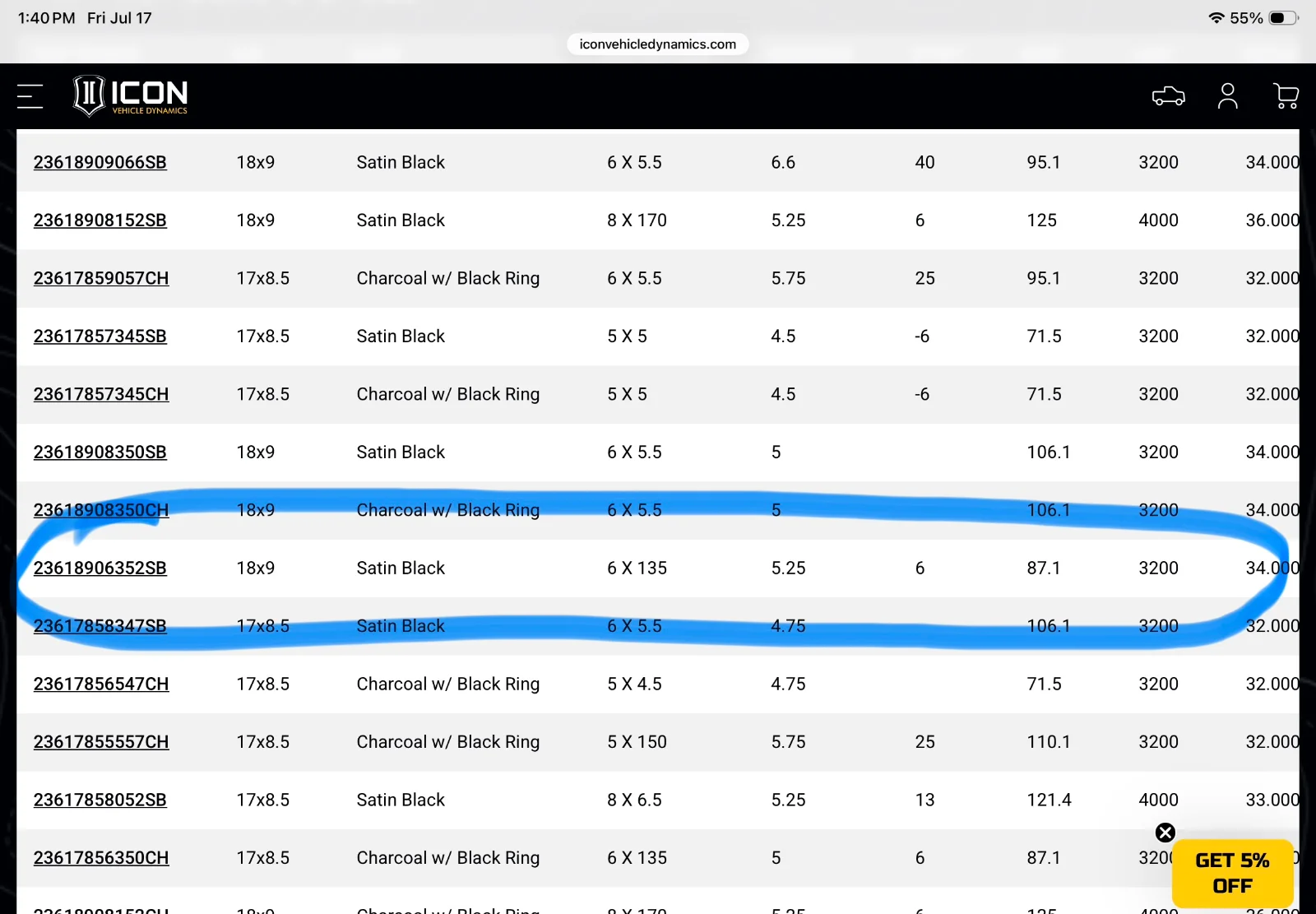Tap the GET 5% OFF button

(1232, 873)
